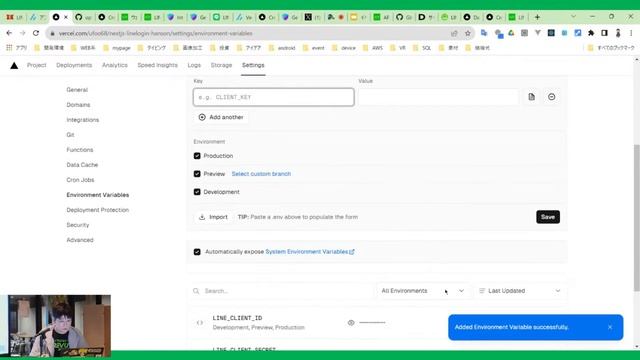This screenshot has width=640, height=360.
Task: Open the Analytics tab
Action: click(x=115, y=65)
